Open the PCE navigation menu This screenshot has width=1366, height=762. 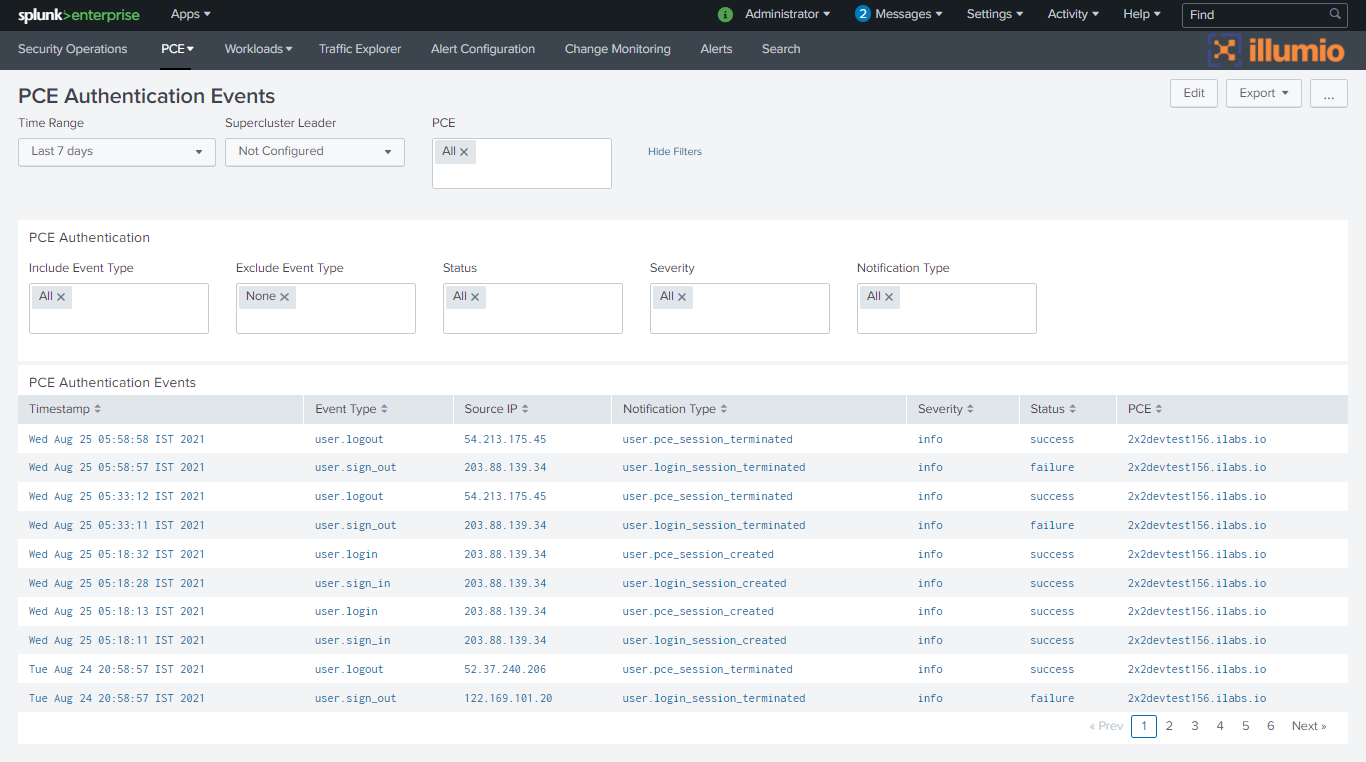[177, 49]
